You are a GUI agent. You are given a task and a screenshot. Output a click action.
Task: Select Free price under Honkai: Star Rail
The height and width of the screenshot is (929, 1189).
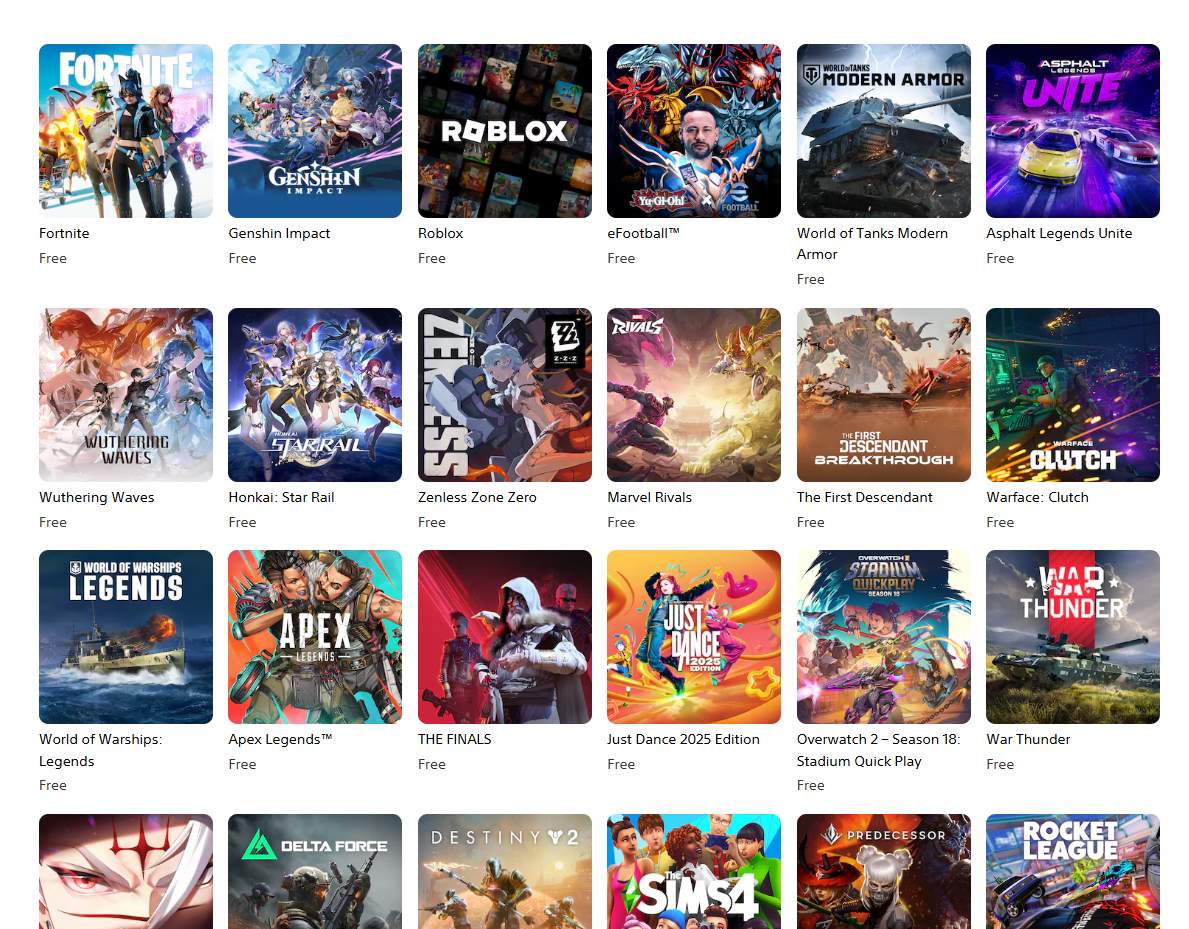click(x=243, y=523)
